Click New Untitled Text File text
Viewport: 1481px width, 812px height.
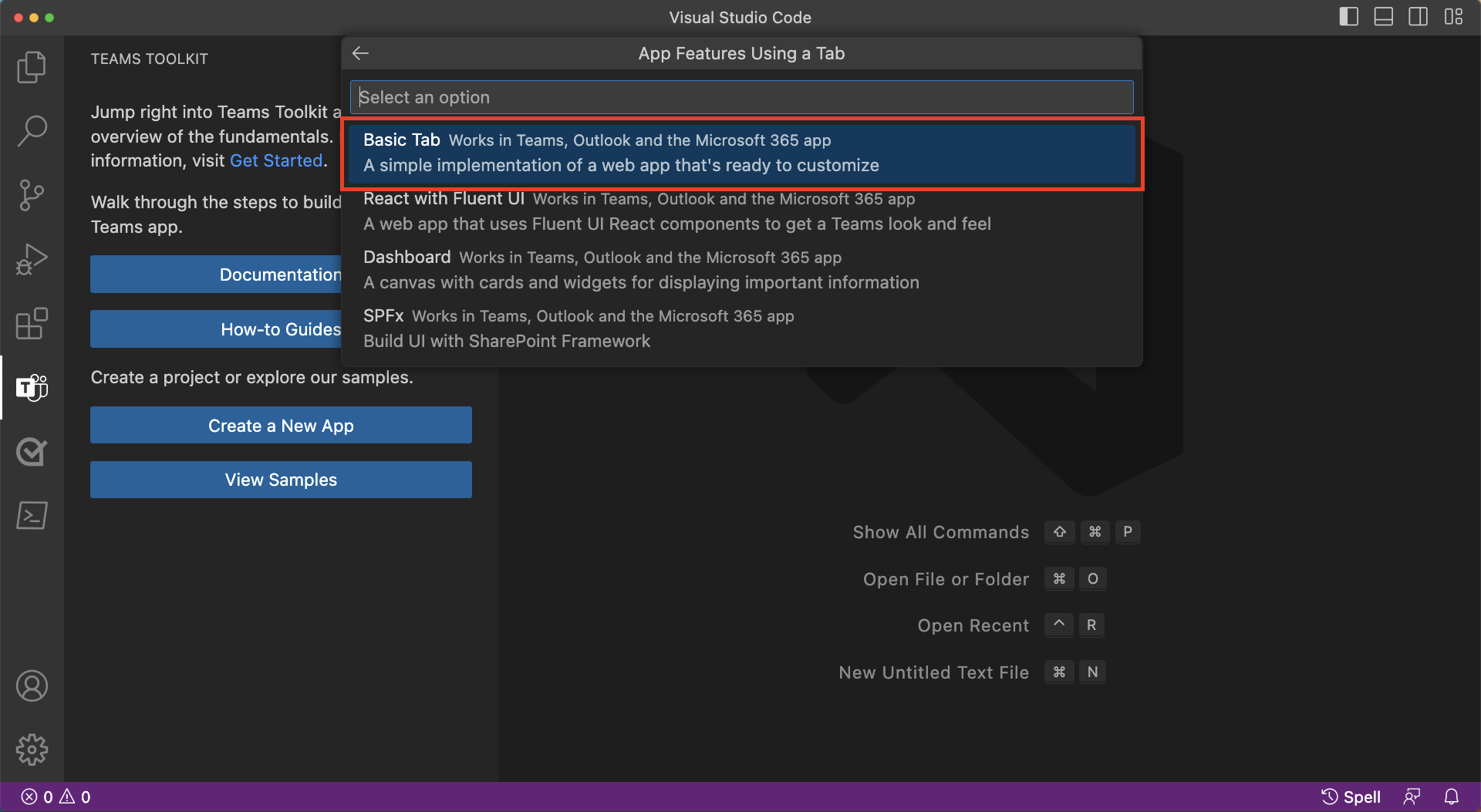(933, 672)
